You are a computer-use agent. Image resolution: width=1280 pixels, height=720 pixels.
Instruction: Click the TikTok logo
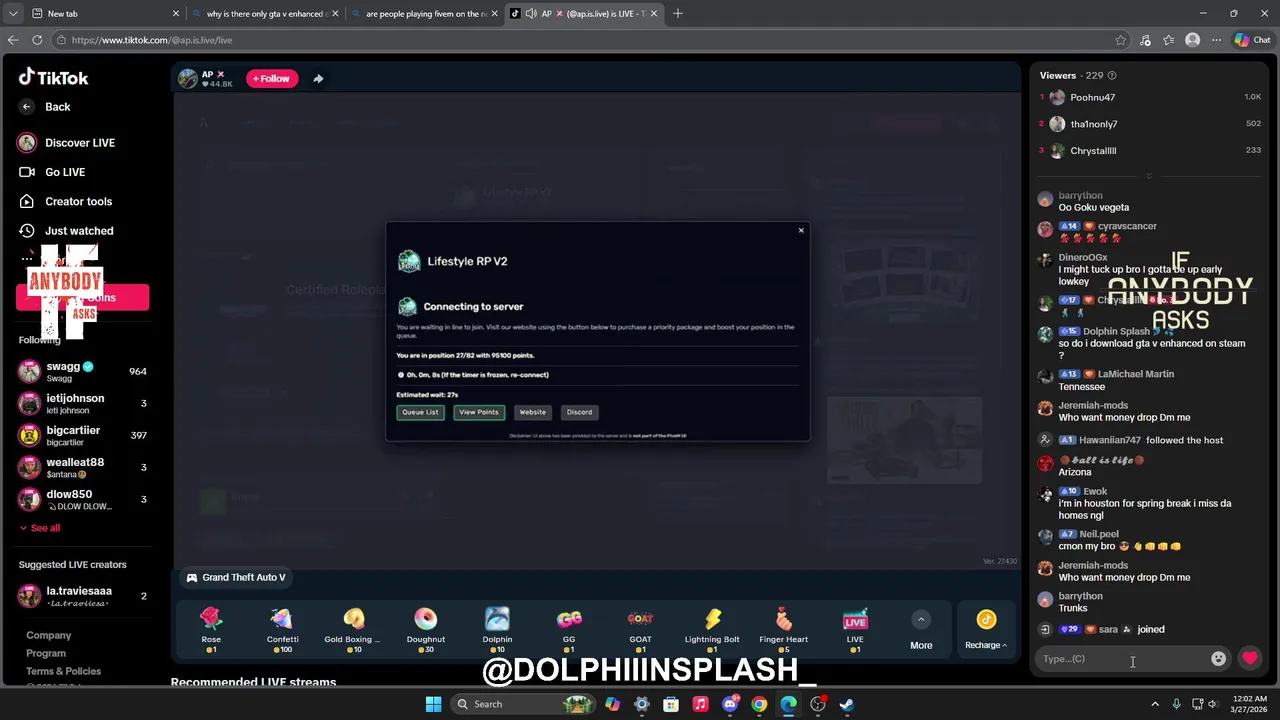click(x=54, y=77)
